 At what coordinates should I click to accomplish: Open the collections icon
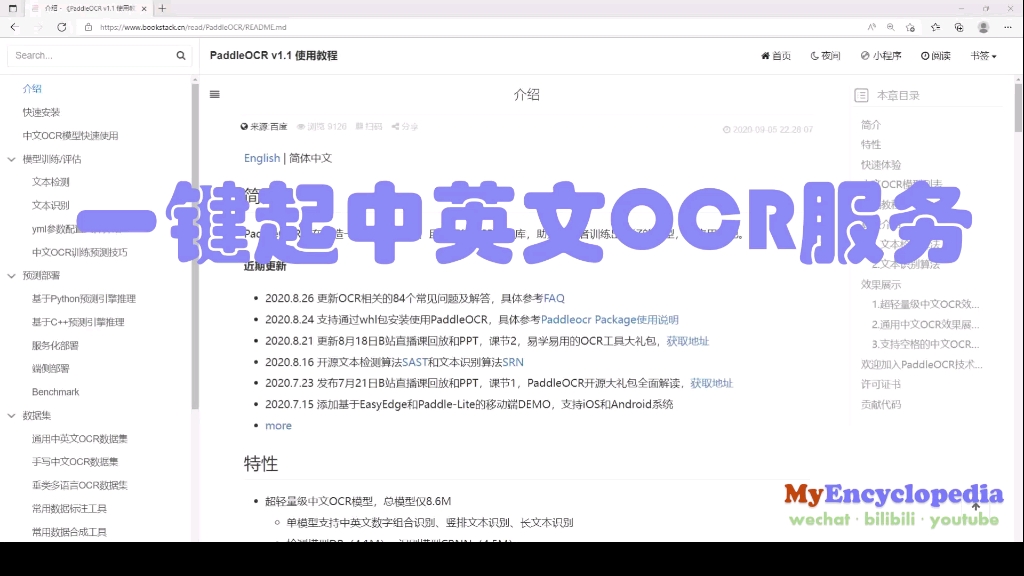(959, 27)
